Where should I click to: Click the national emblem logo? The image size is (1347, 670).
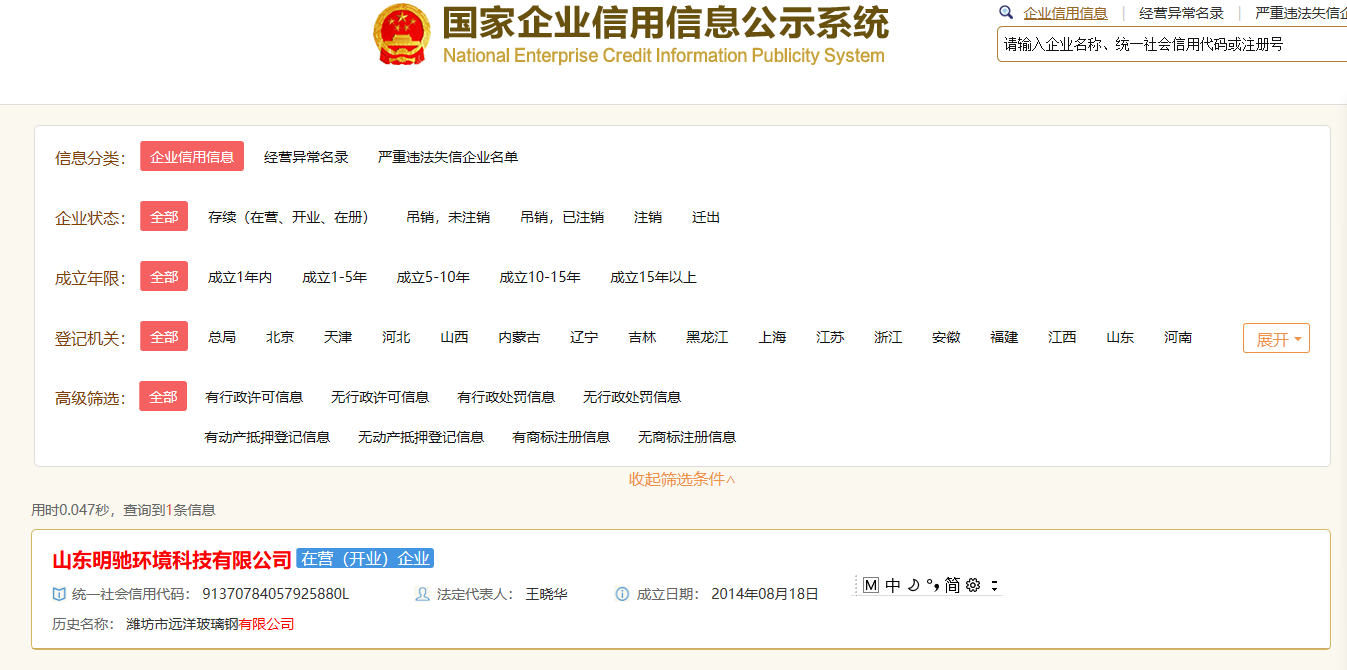coord(402,34)
